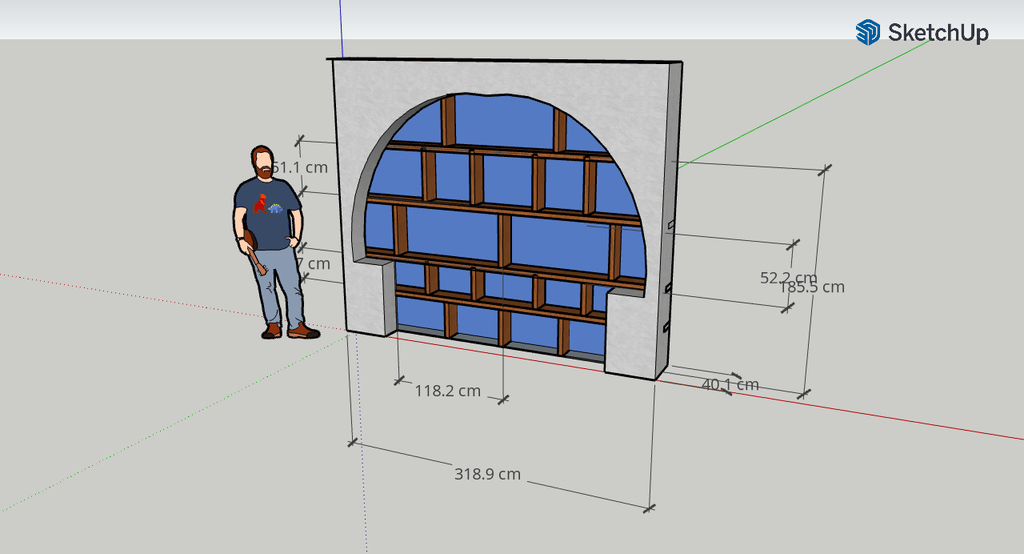This screenshot has height=554, width=1024.
Task: Click the topmost left vertical wooden divider
Action: pyautogui.click(x=449, y=120)
